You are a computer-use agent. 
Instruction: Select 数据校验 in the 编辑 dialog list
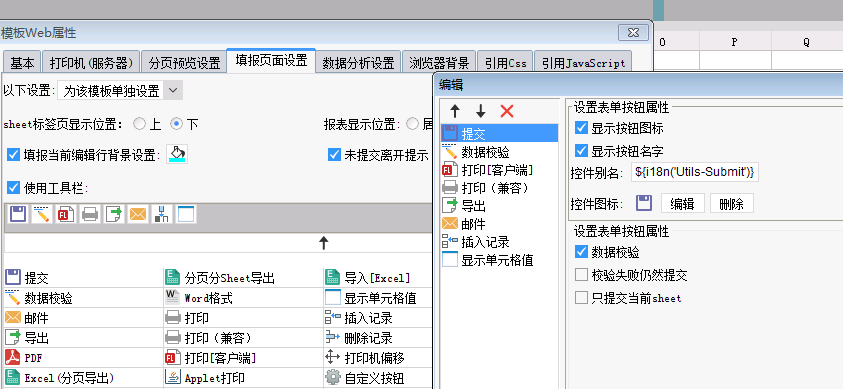499,152
